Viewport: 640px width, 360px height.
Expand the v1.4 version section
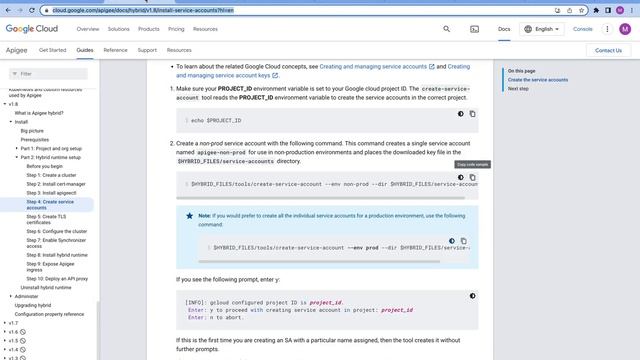coord(5,349)
